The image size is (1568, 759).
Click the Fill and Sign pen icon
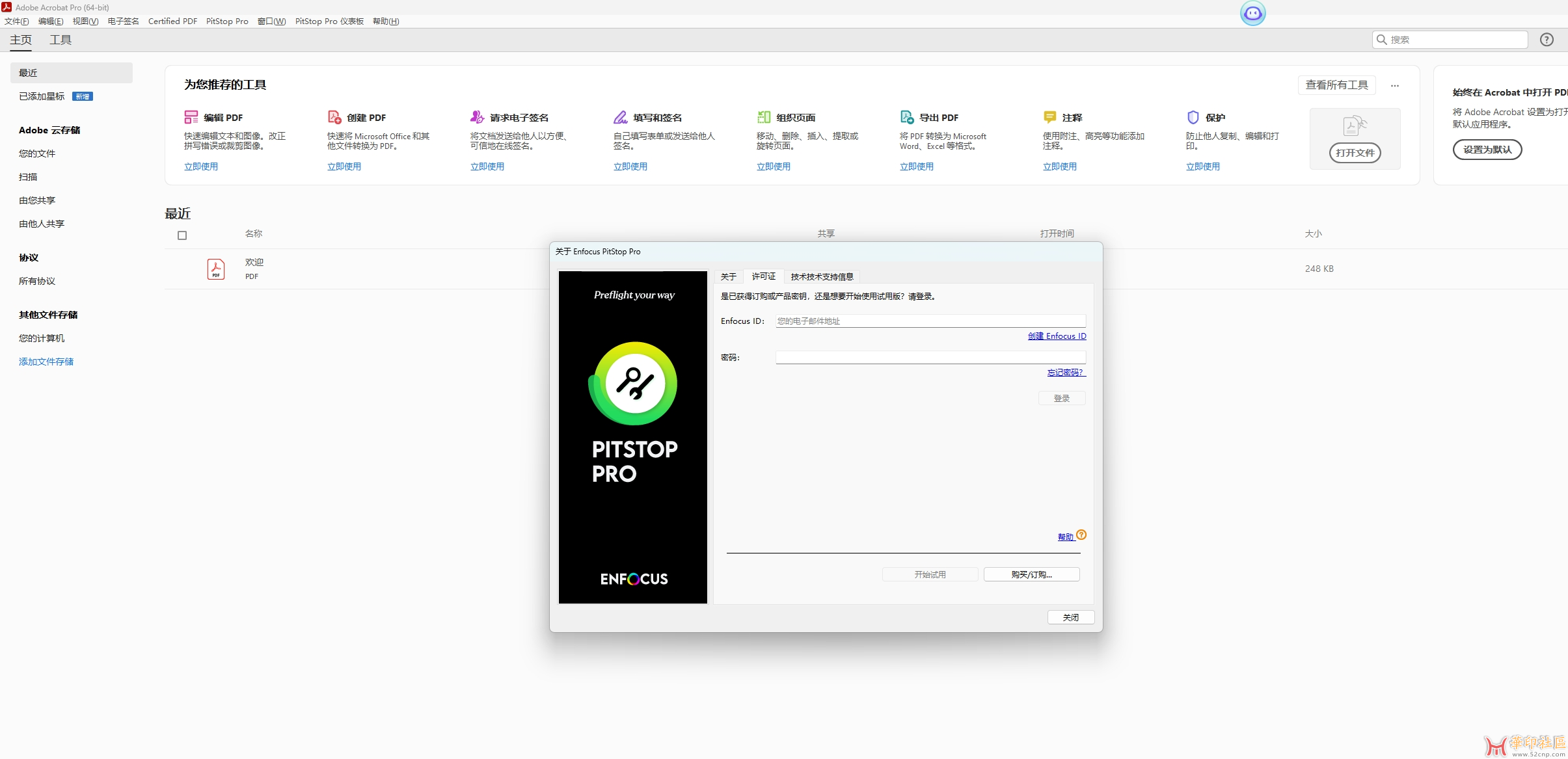tap(620, 117)
